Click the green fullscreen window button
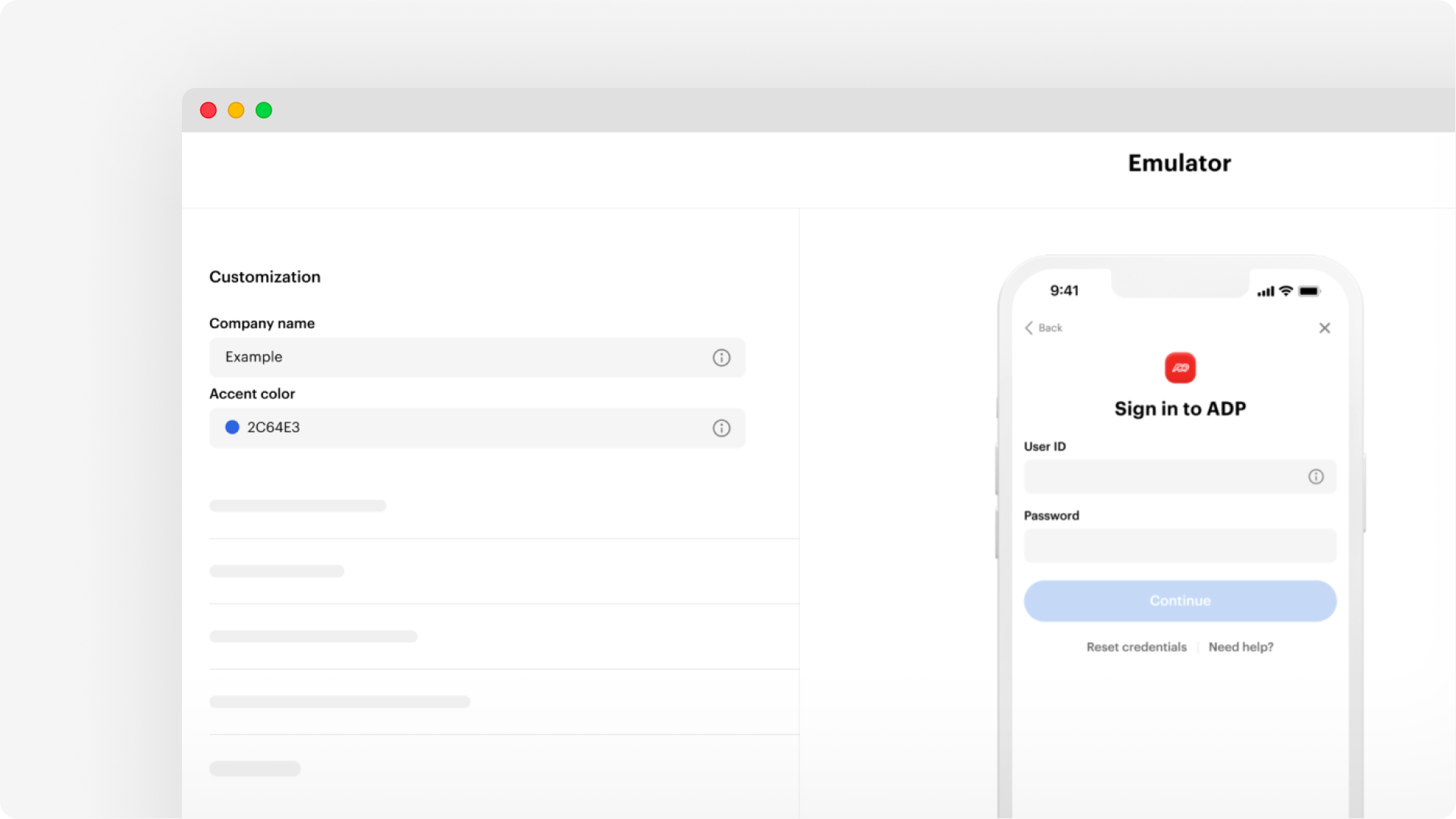This screenshot has height=819, width=1456. (x=264, y=111)
